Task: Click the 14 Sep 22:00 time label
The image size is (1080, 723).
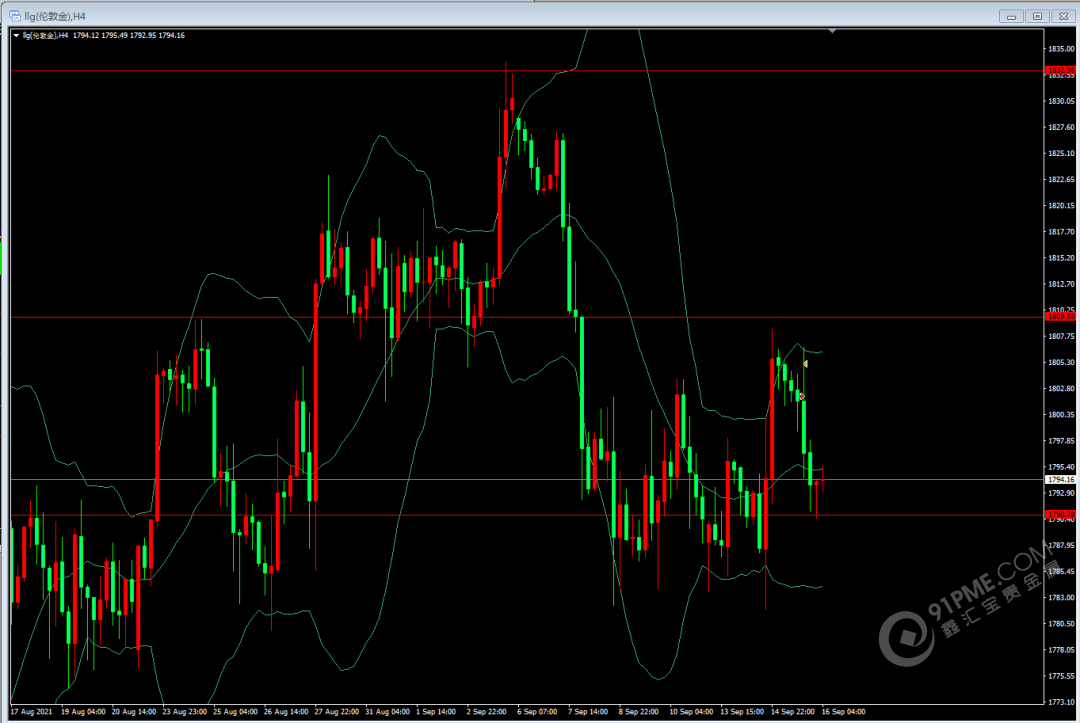Action: coord(793,712)
